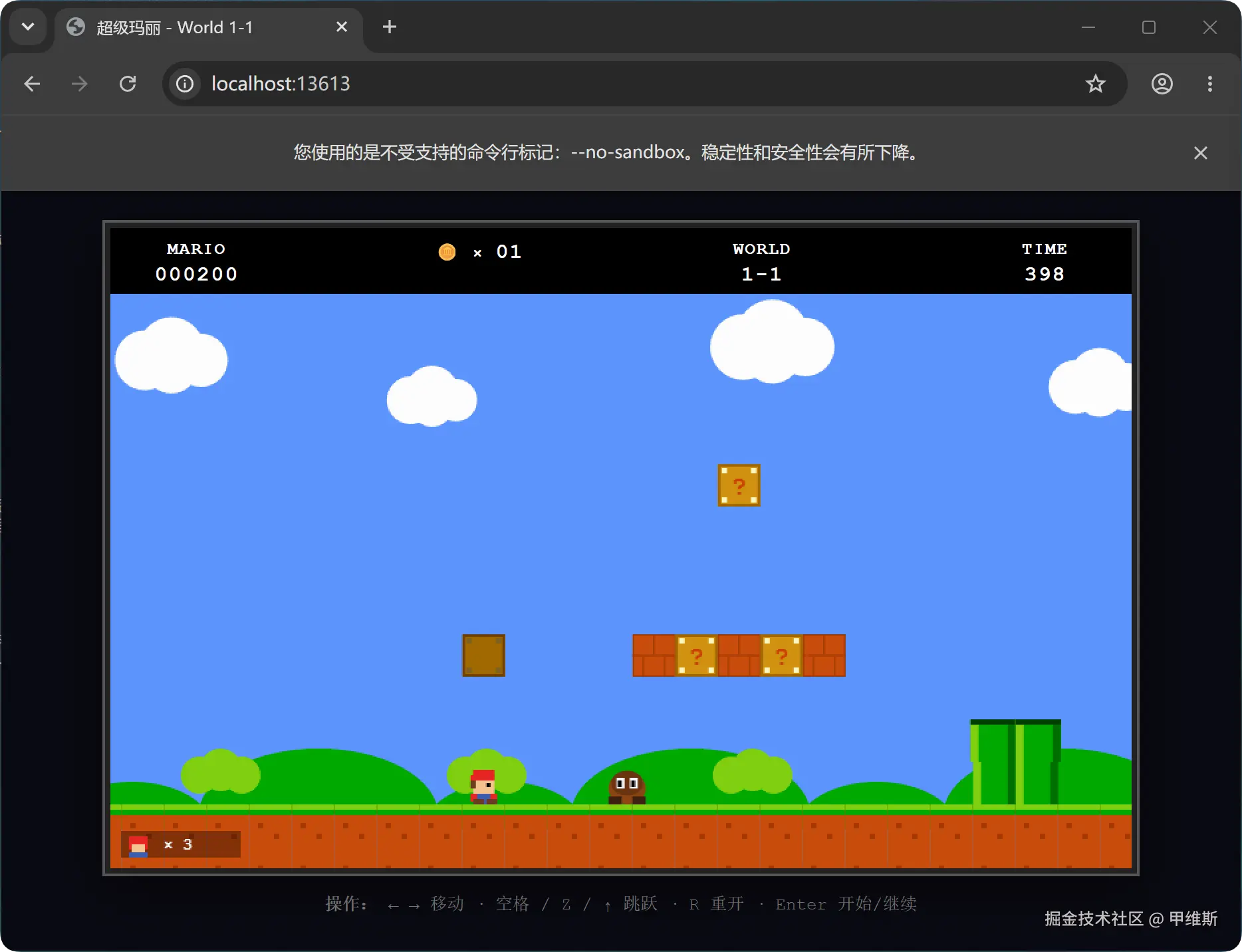This screenshot has height=952, width=1242.
Task: Click the gold coin icon in the HUD
Action: (447, 252)
